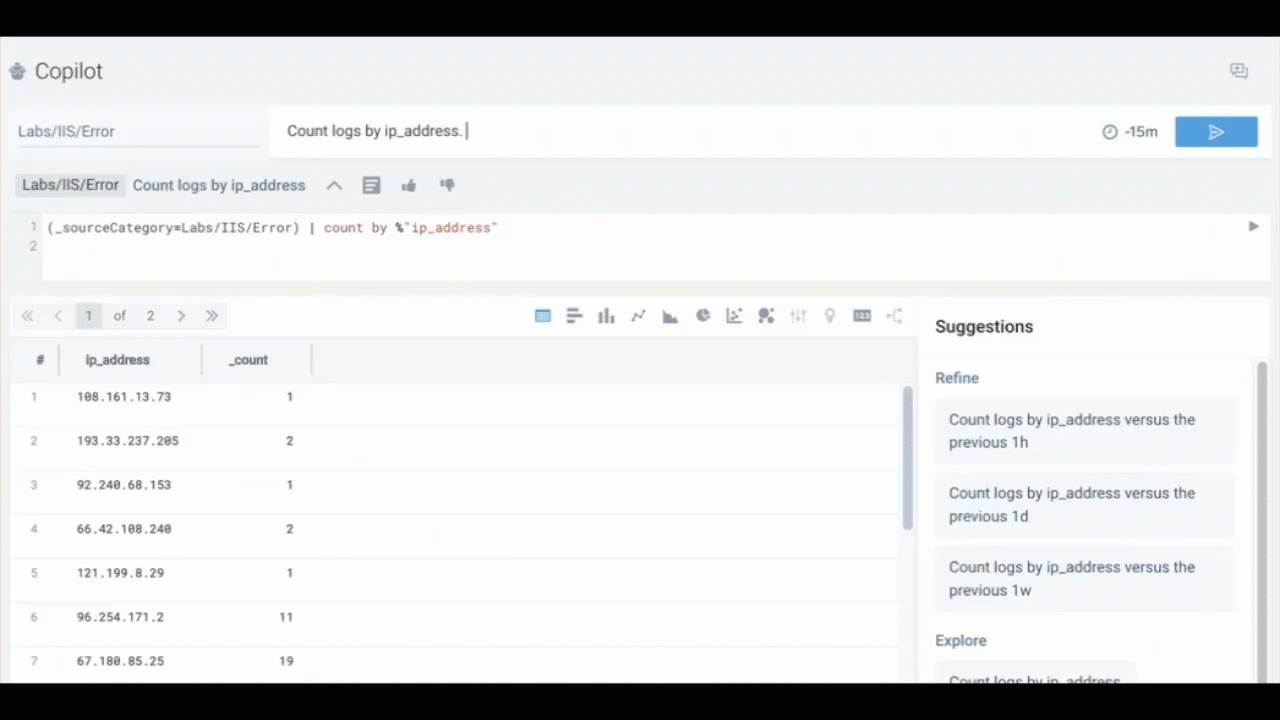Open the chat history icon
Screen dimensions: 1280x720
click(1239, 71)
